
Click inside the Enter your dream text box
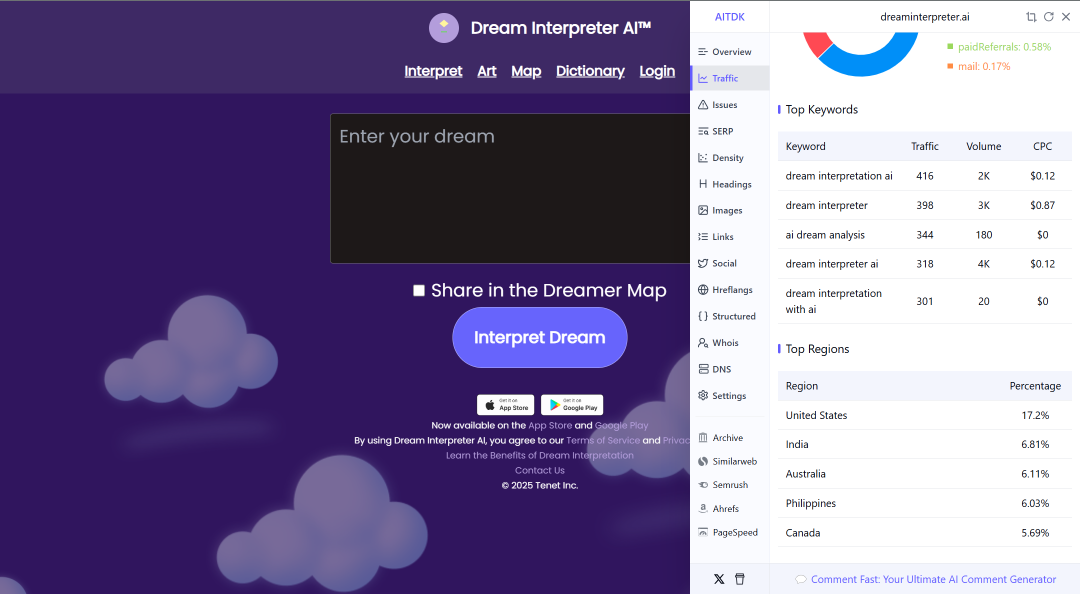[510, 188]
